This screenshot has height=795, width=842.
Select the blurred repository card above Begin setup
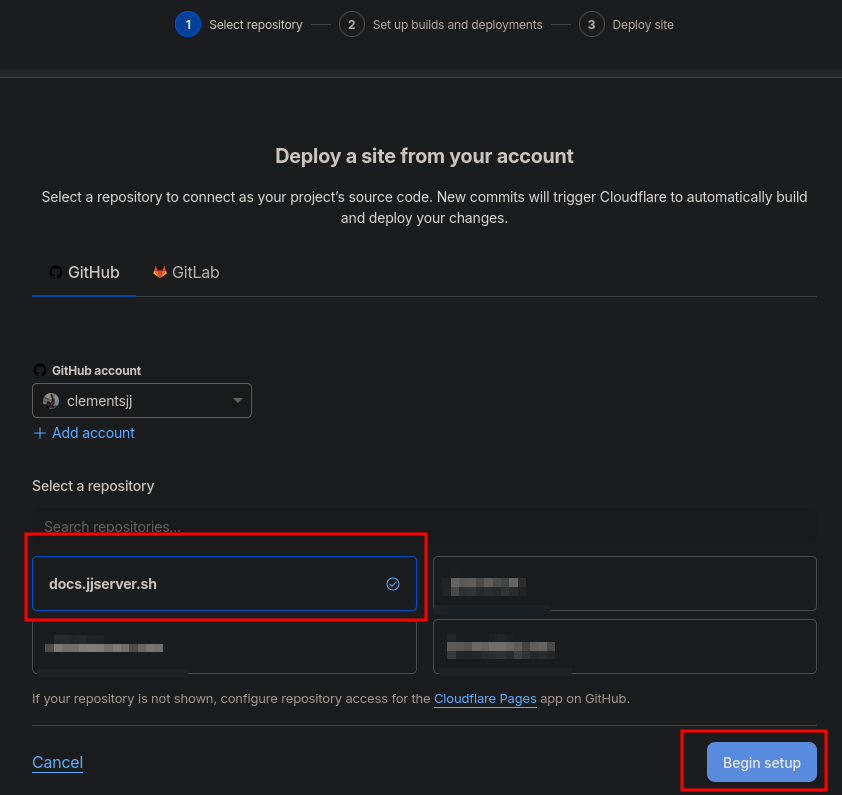[x=625, y=647]
